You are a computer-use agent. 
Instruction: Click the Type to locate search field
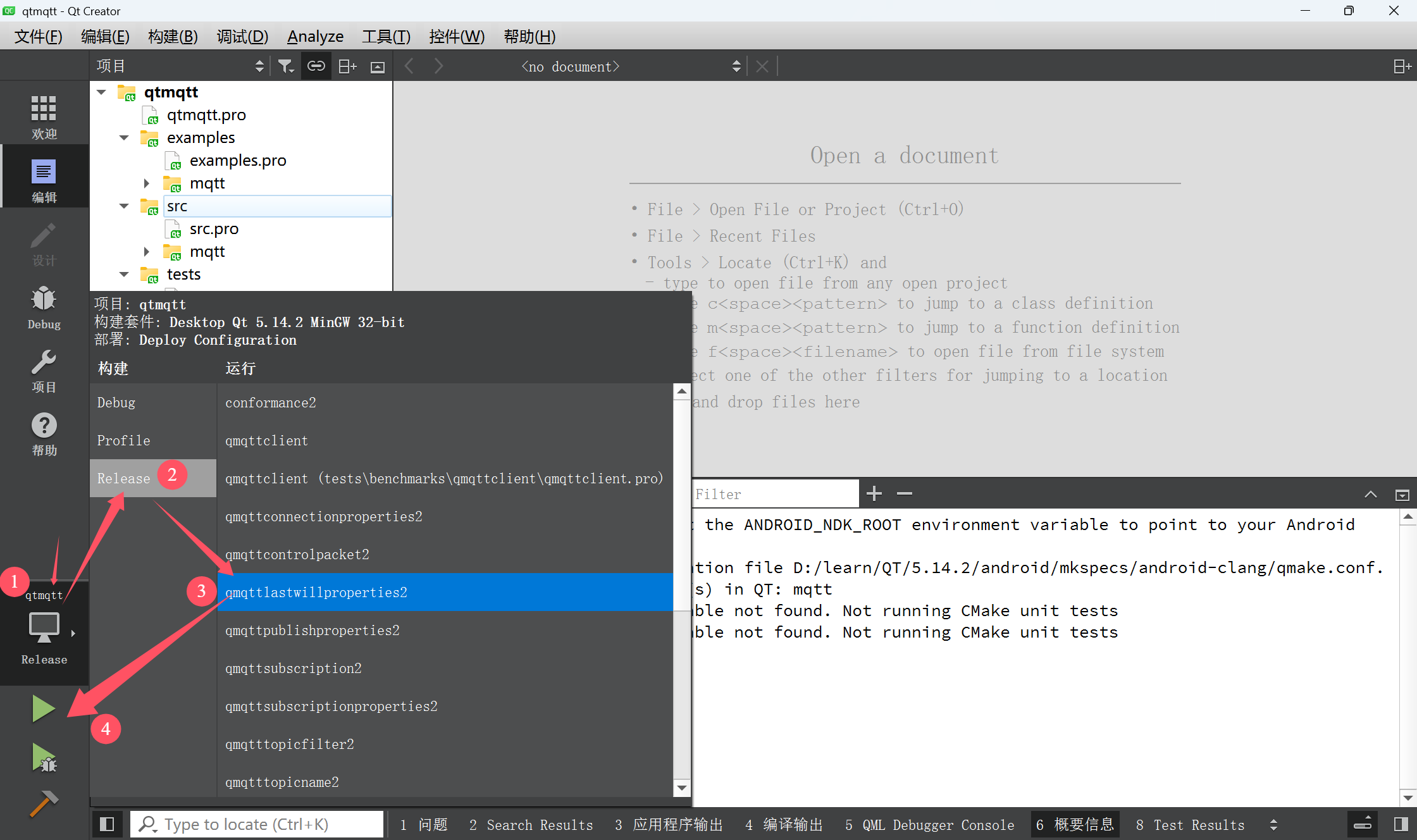[x=257, y=824]
